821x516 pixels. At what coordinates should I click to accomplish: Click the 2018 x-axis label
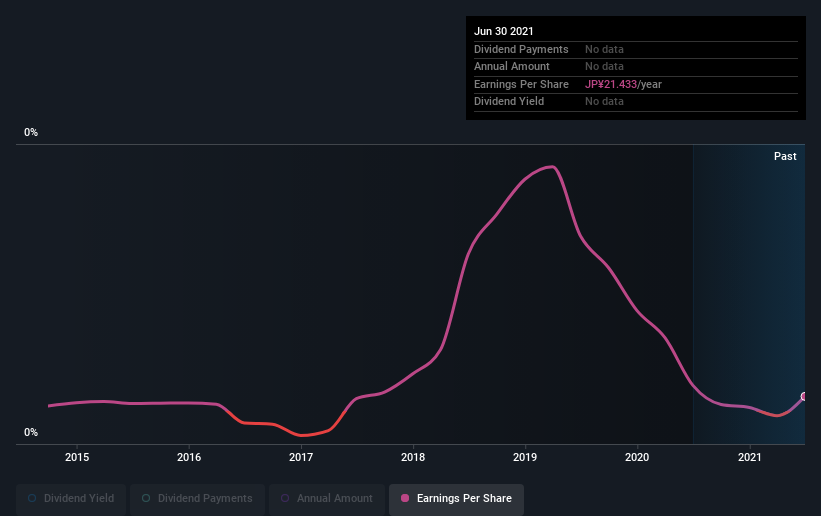click(x=413, y=457)
